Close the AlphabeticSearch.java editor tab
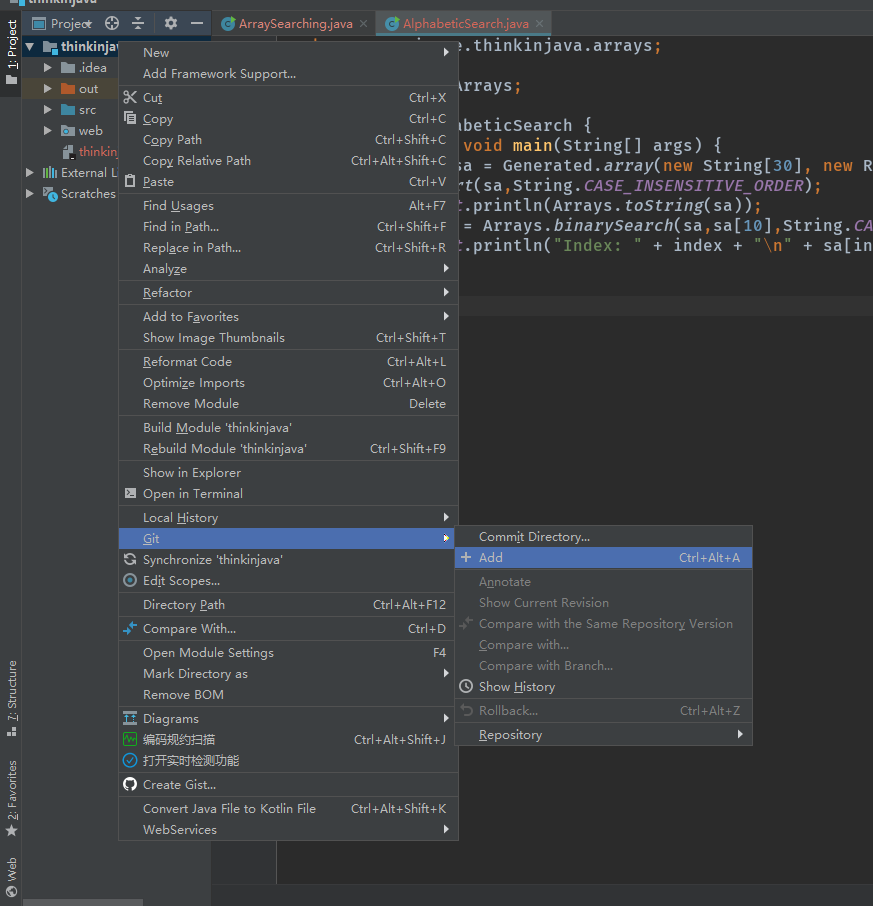 pos(539,23)
